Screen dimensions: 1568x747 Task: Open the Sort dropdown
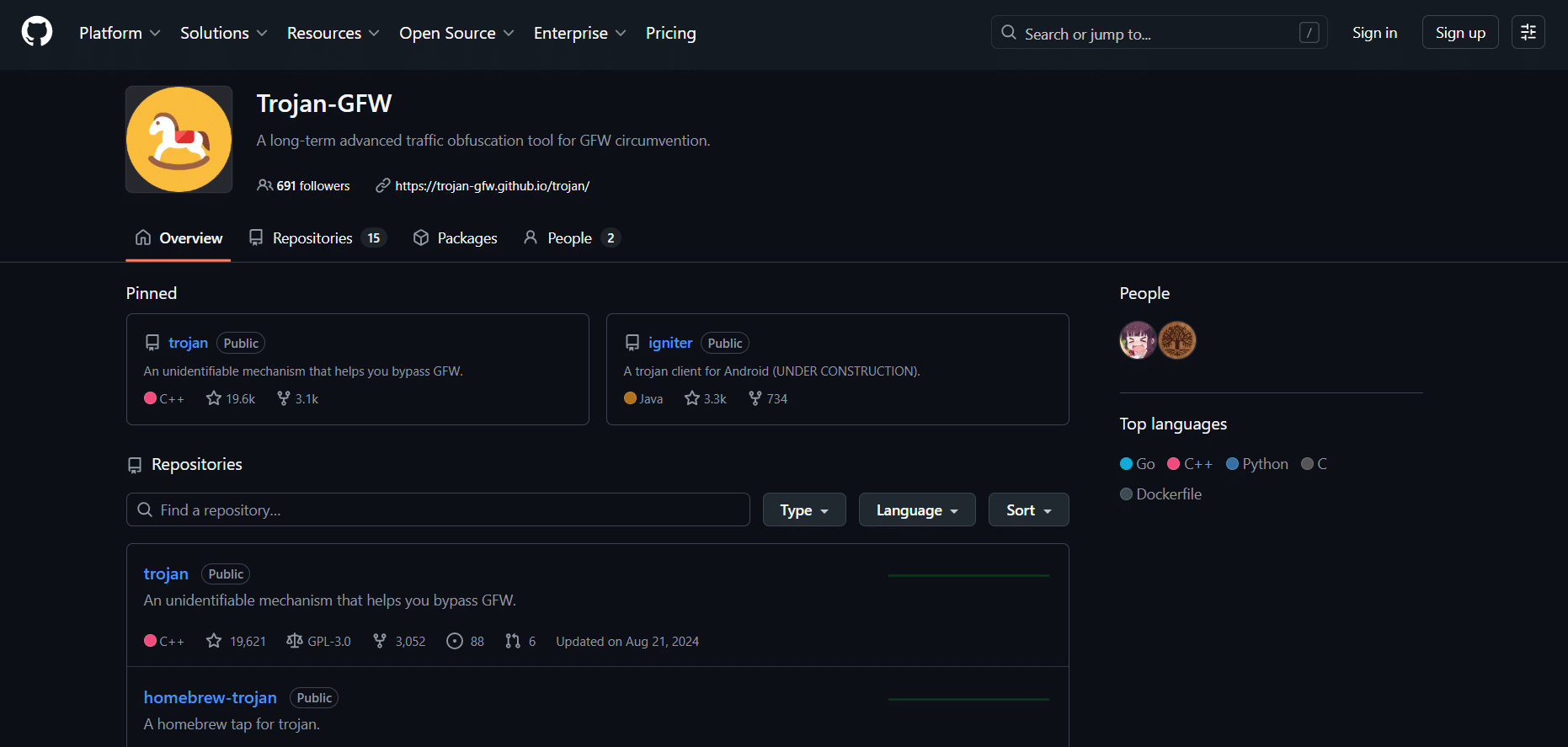(1028, 510)
